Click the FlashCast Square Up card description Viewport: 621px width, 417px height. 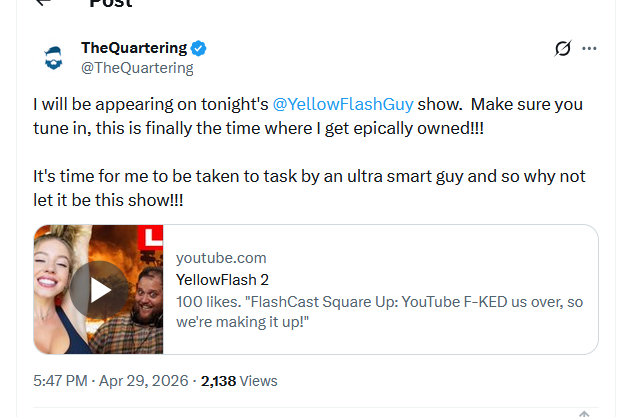click(x=379, y=312)
